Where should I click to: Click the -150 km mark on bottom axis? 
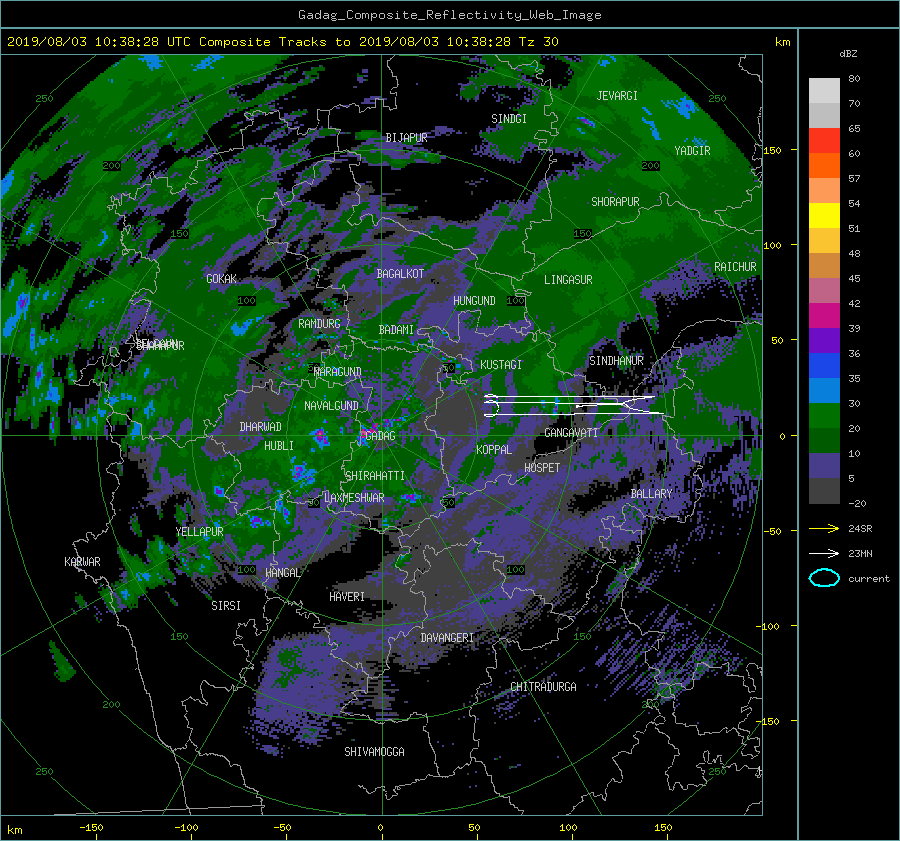[91, 828]
